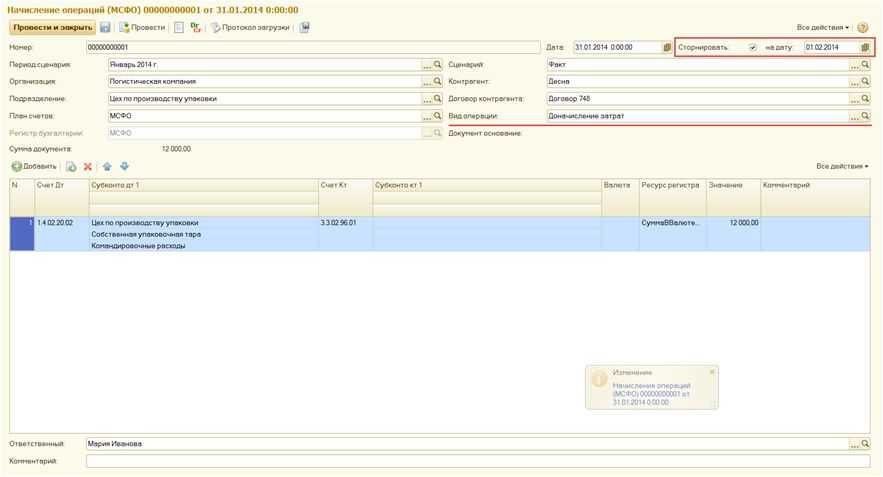Click the Dt/Kt postings icon in toolbar
Screen dimensions: 883x477
pyautogui.click(x=195, y=28)
